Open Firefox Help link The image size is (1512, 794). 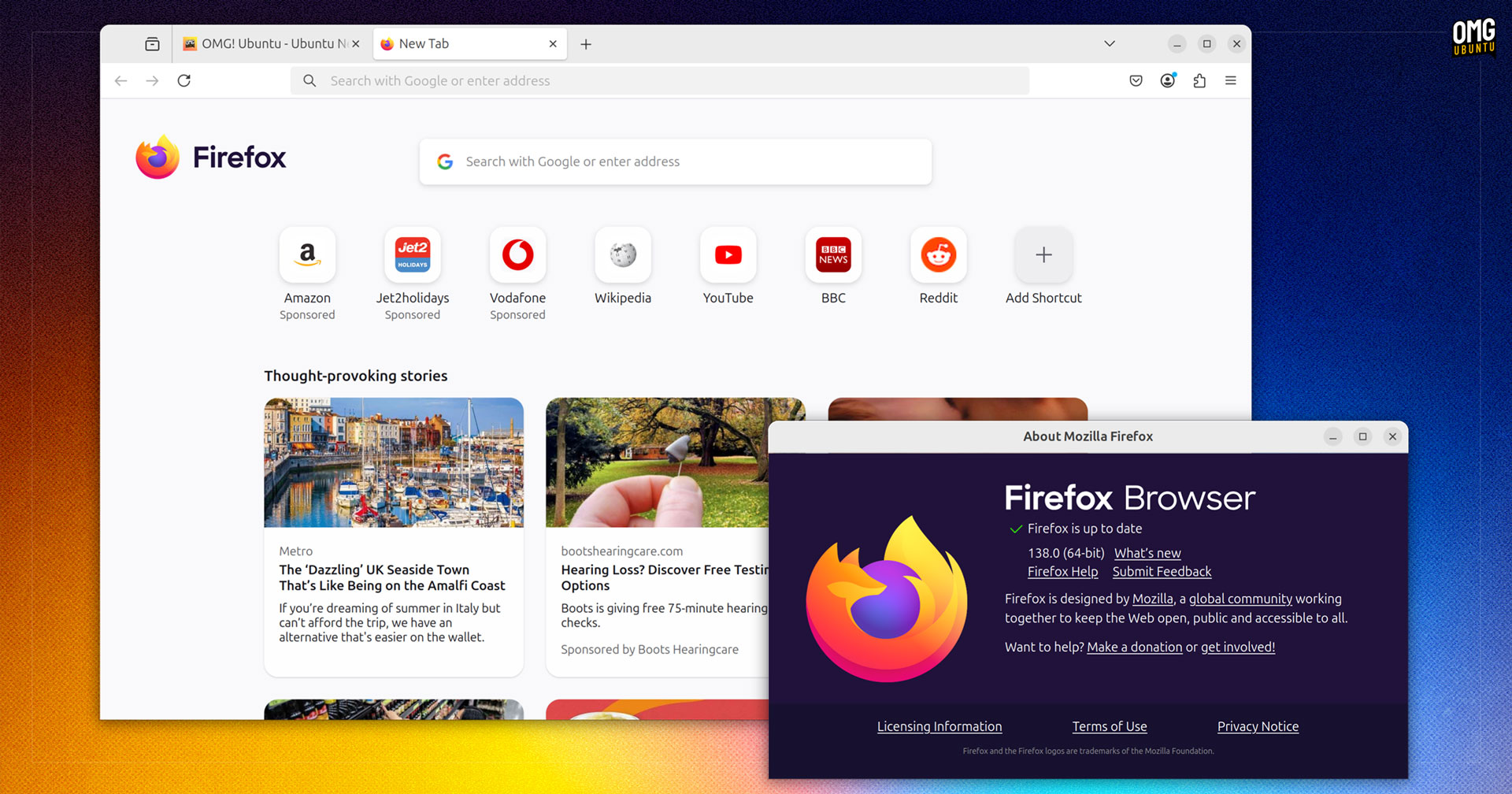tap(1062, 572)
